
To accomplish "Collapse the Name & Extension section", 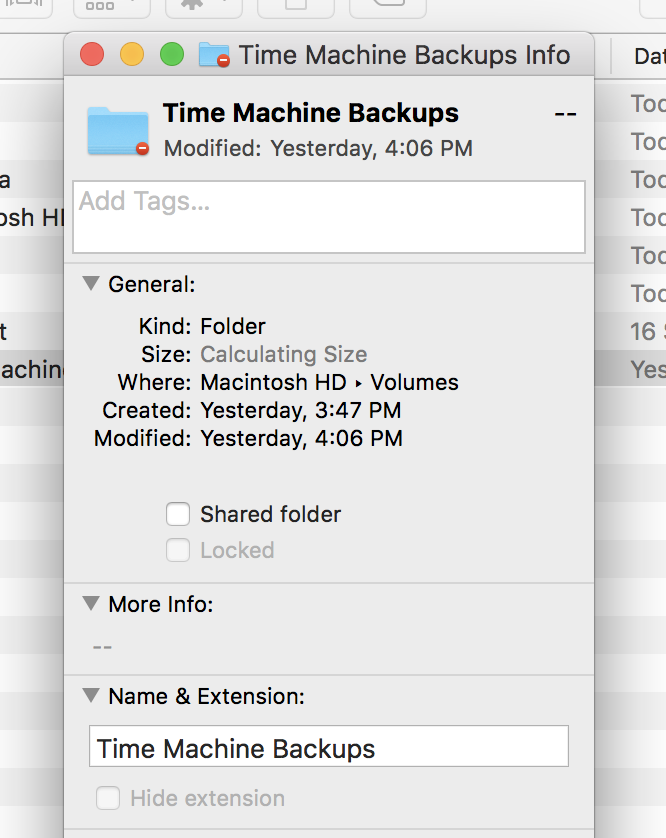I will point(91,695).
